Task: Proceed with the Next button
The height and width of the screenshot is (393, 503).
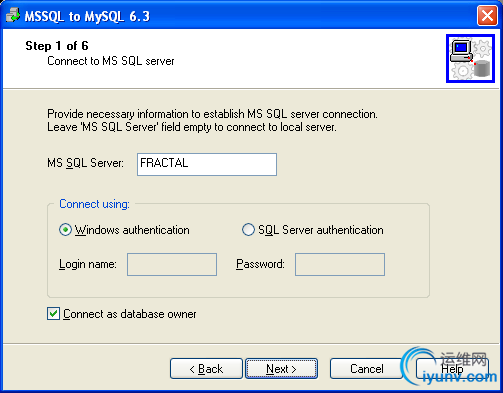Action: coord(281,369)
